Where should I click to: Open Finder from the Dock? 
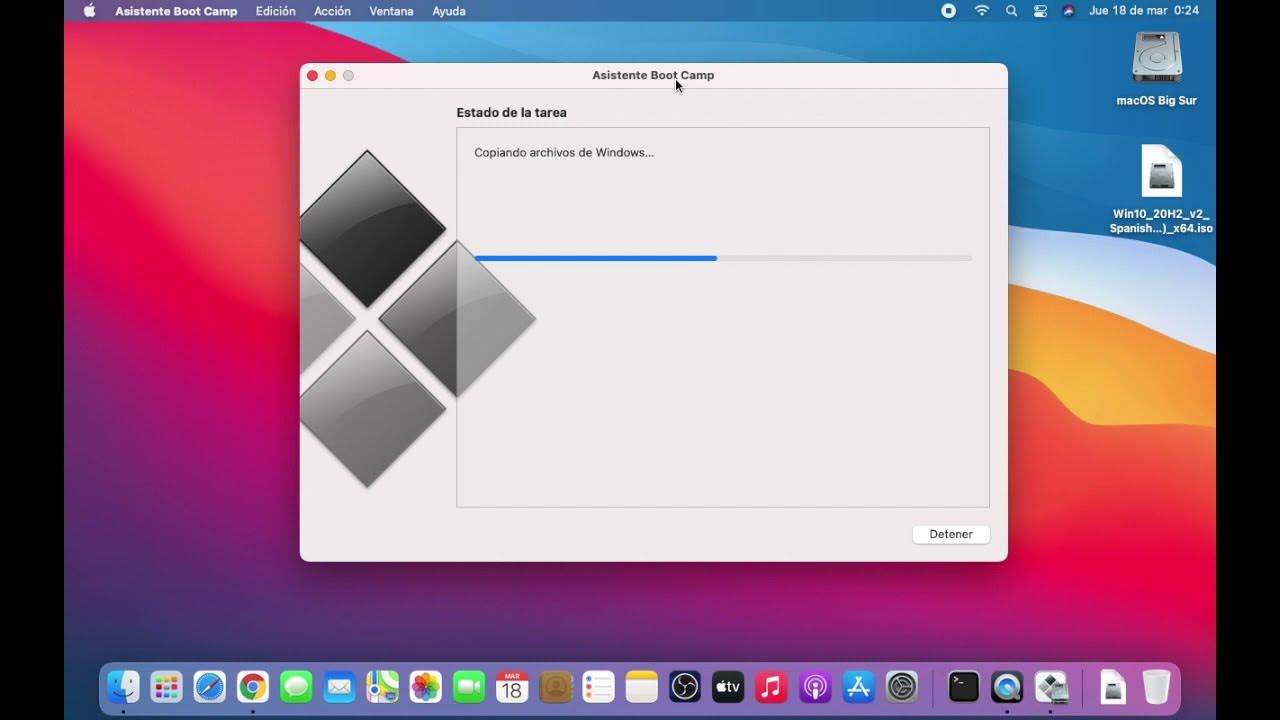click(x=123, y=687)
